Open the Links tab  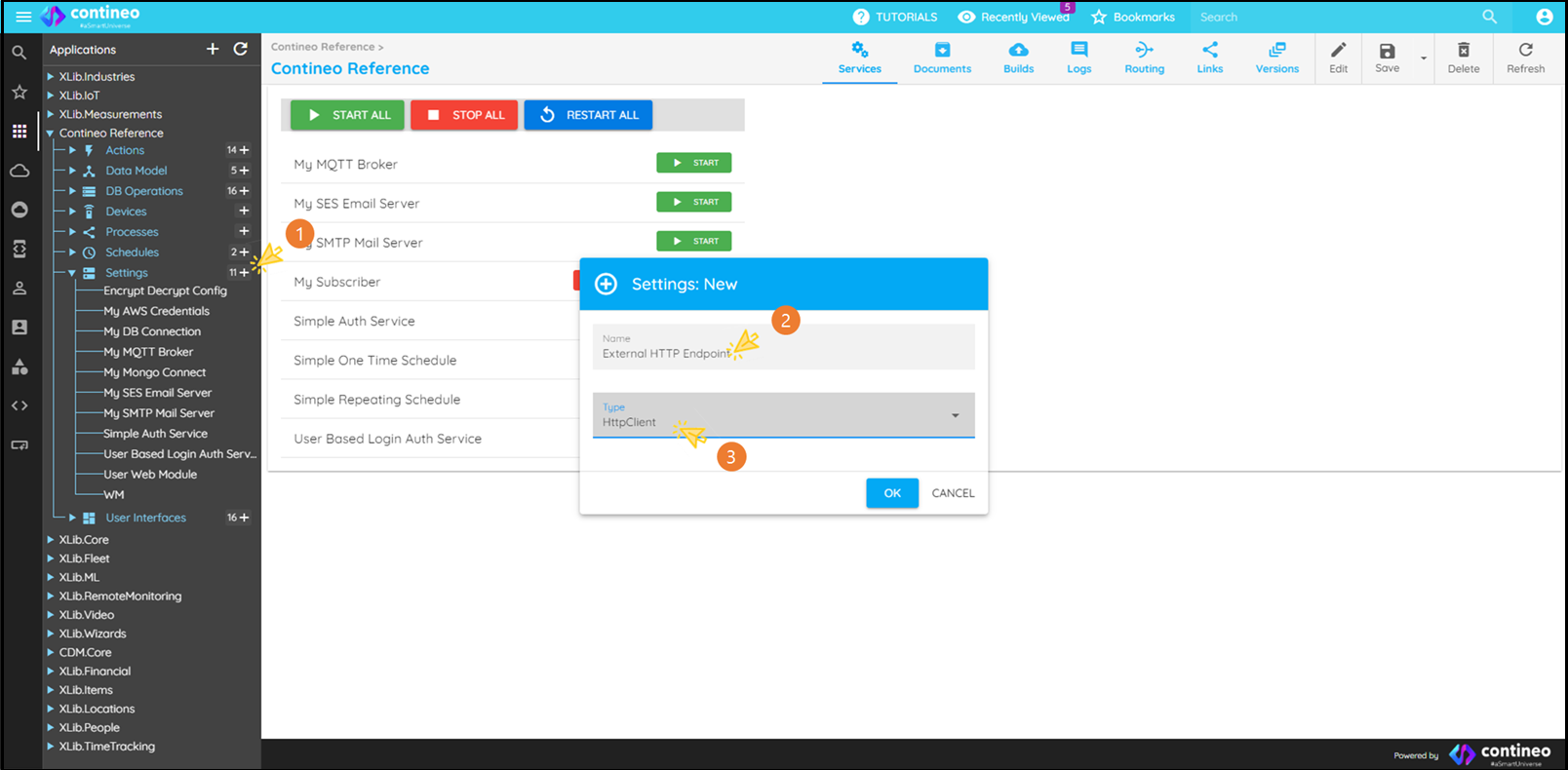(1210, 58)
